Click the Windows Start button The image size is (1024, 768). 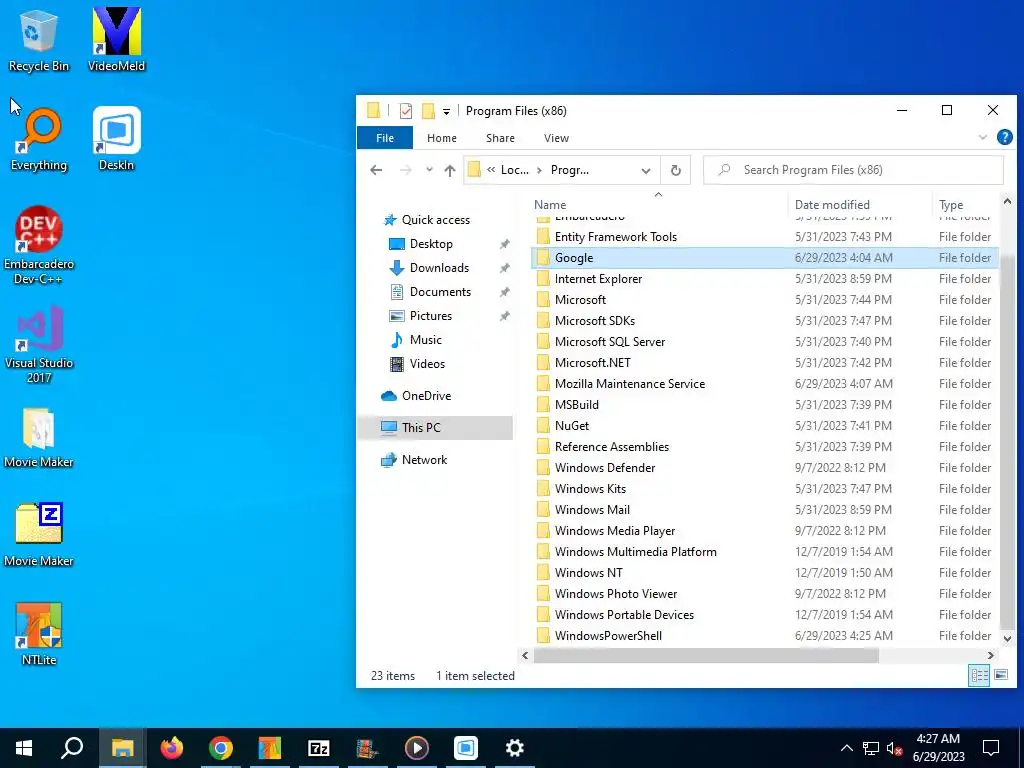(x=24, y=748)
